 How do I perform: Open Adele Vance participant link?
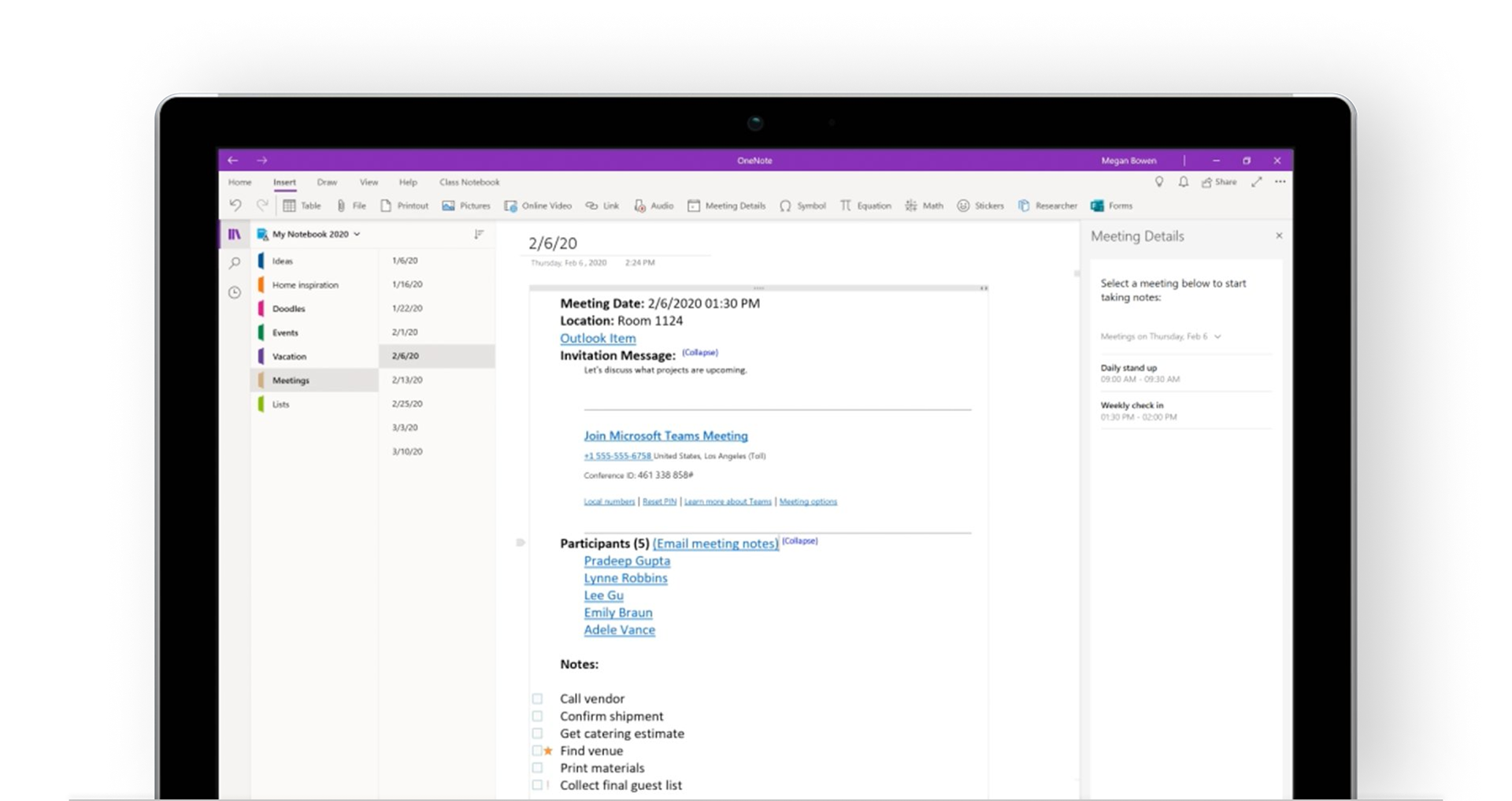[x=619, y=629]
